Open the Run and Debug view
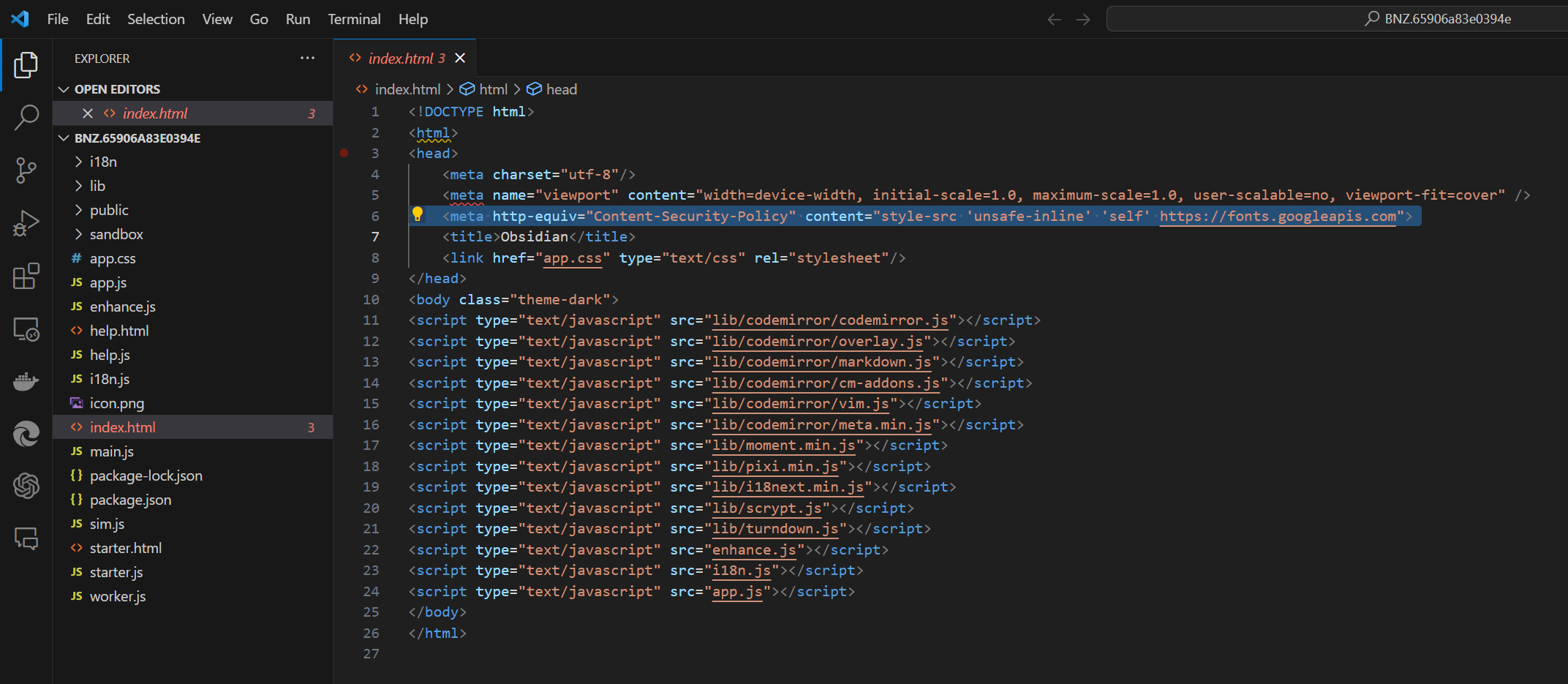This screenshot has width=1568, height=684. pos(26,223)
